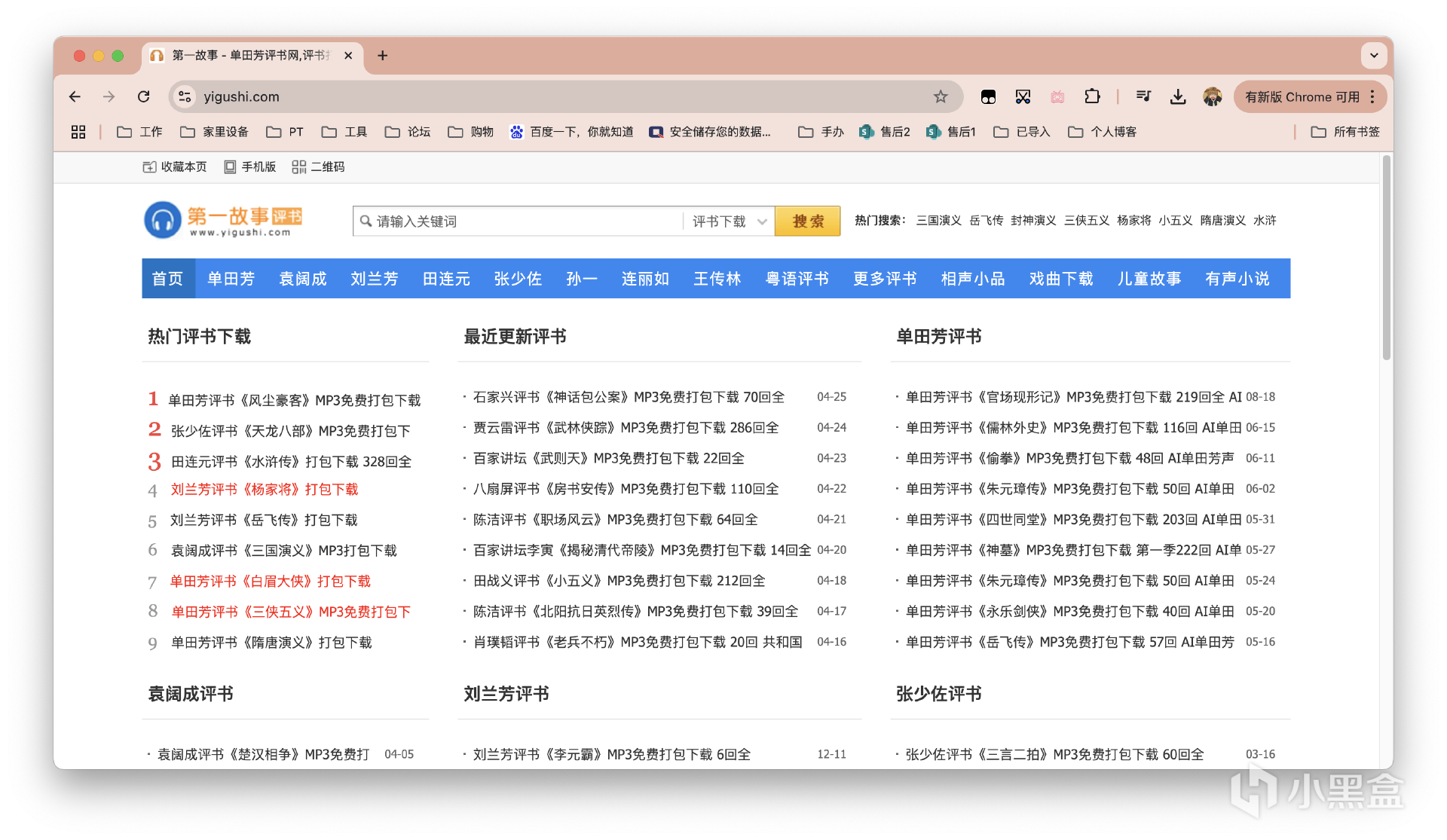Open bookmarks apps grid icon
Screen dimensions: 1447x840
point(78,132)
